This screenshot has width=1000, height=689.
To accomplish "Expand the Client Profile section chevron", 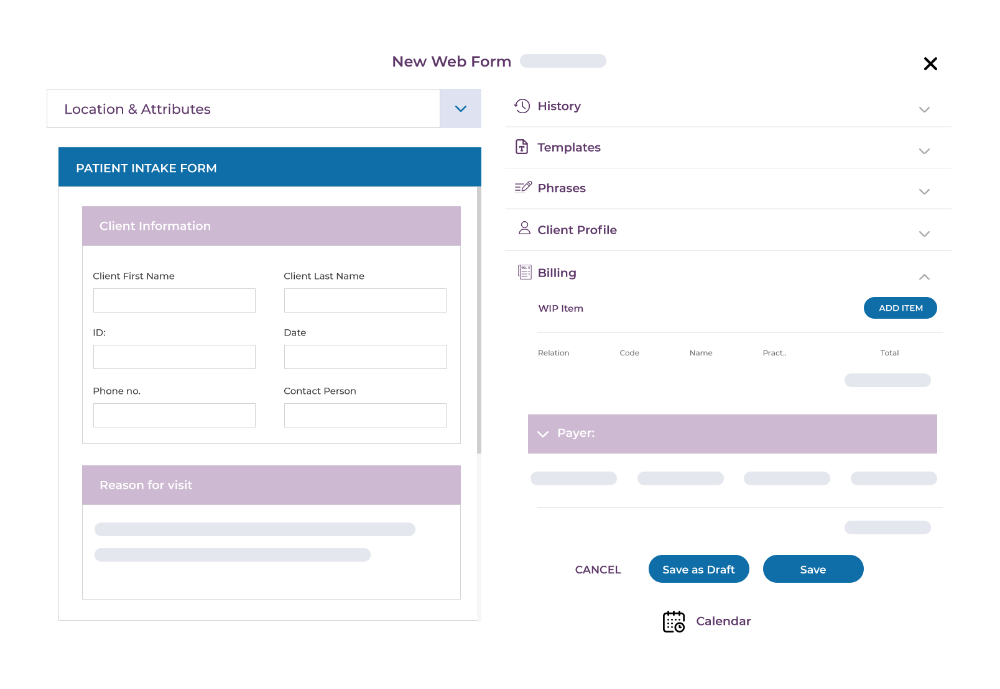I will point(924,234).
